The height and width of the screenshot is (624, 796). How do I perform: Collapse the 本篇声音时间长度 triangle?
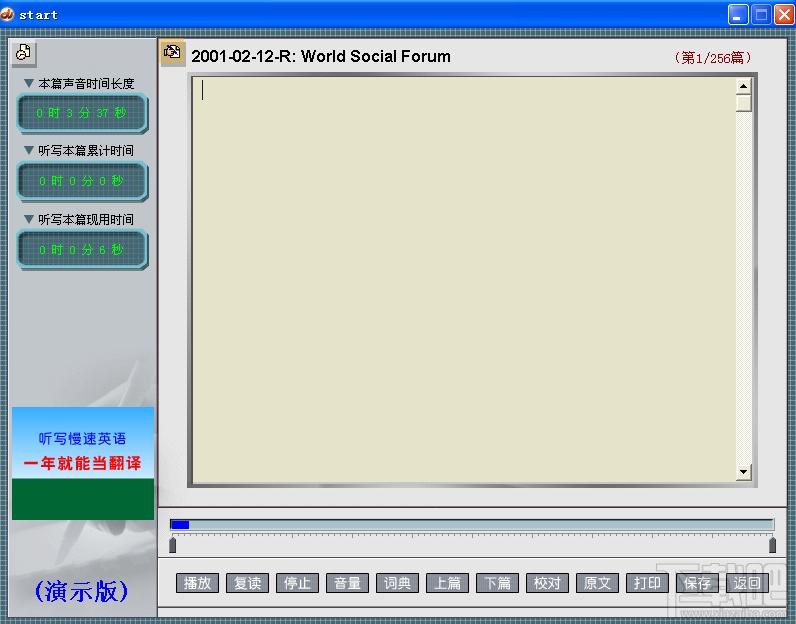[29, 83]
